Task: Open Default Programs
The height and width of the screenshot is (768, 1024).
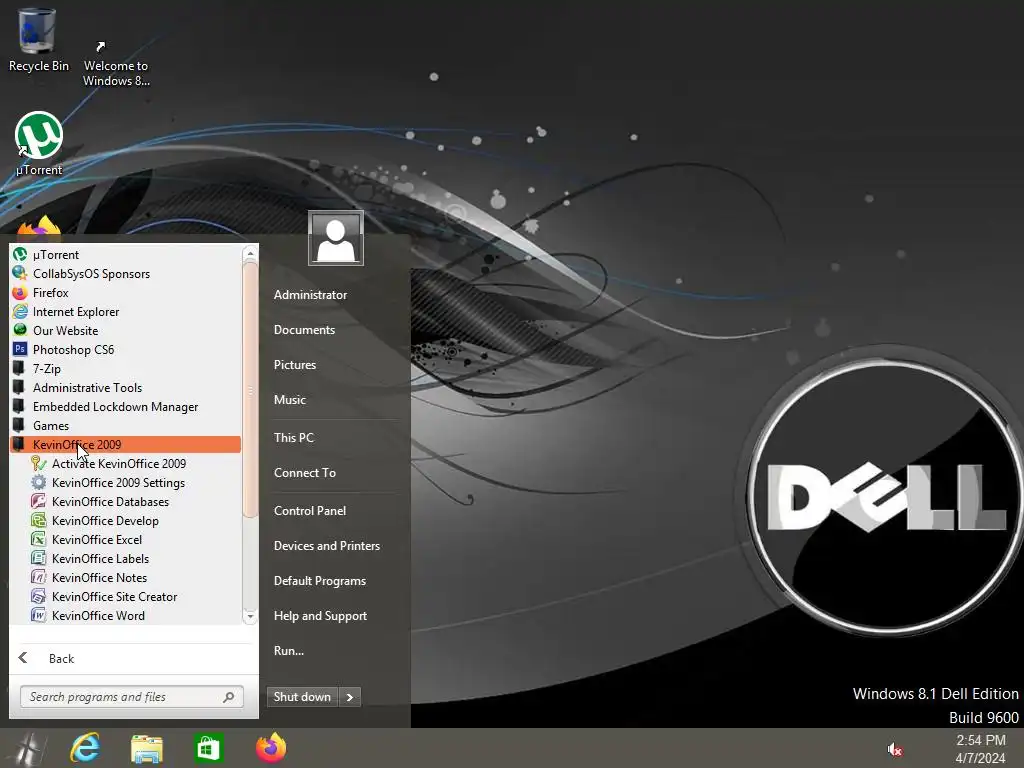Action: [x=319, y=581]
